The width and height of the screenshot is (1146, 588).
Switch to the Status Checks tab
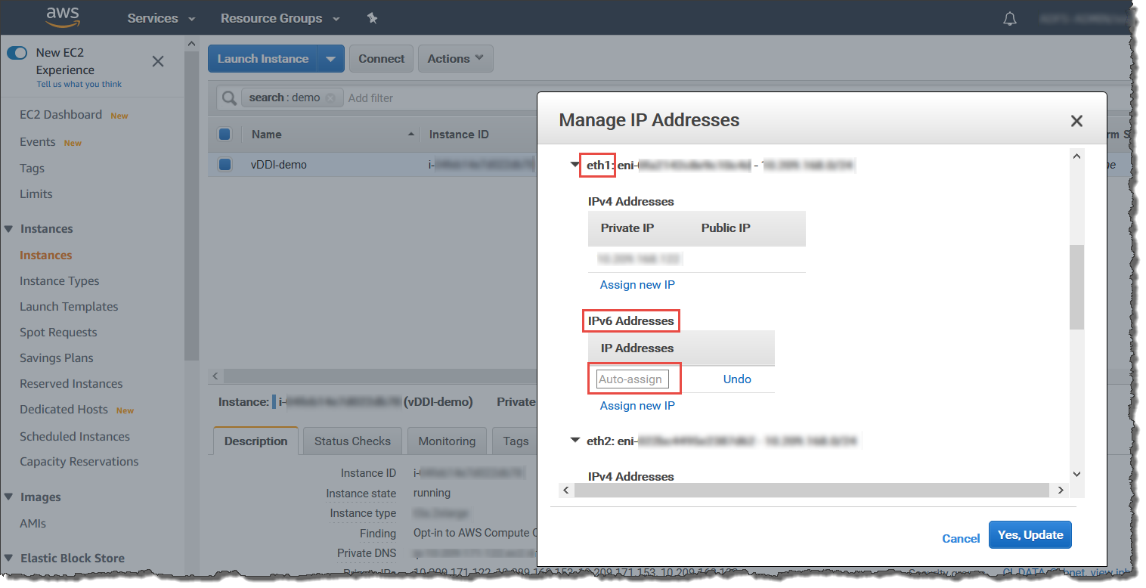click(x=352, y=441)
